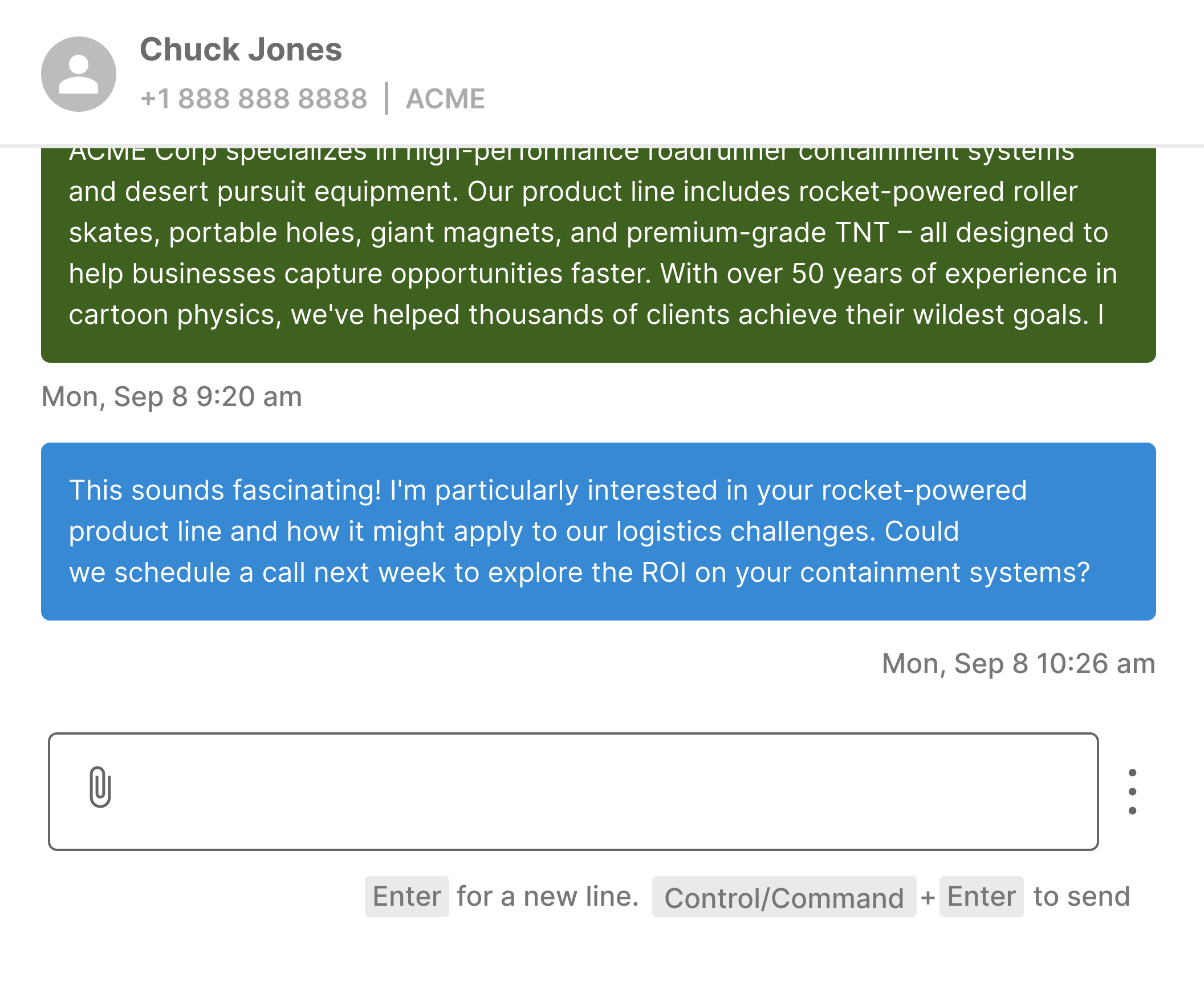The image size is (1204, 981).
Task: Click the "Mon, Sep 8 10:26 am" timestamp
Action: 1018,663
